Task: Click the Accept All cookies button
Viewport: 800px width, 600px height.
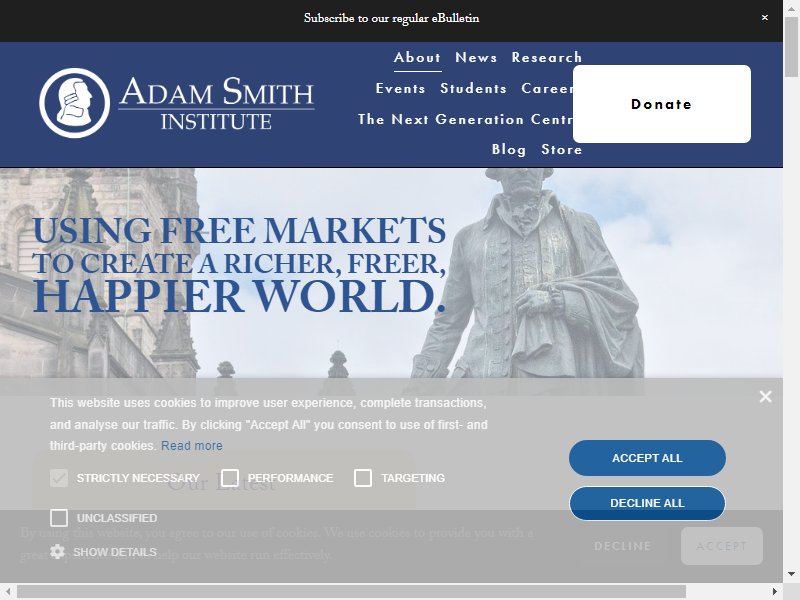Action: (647, 458)
